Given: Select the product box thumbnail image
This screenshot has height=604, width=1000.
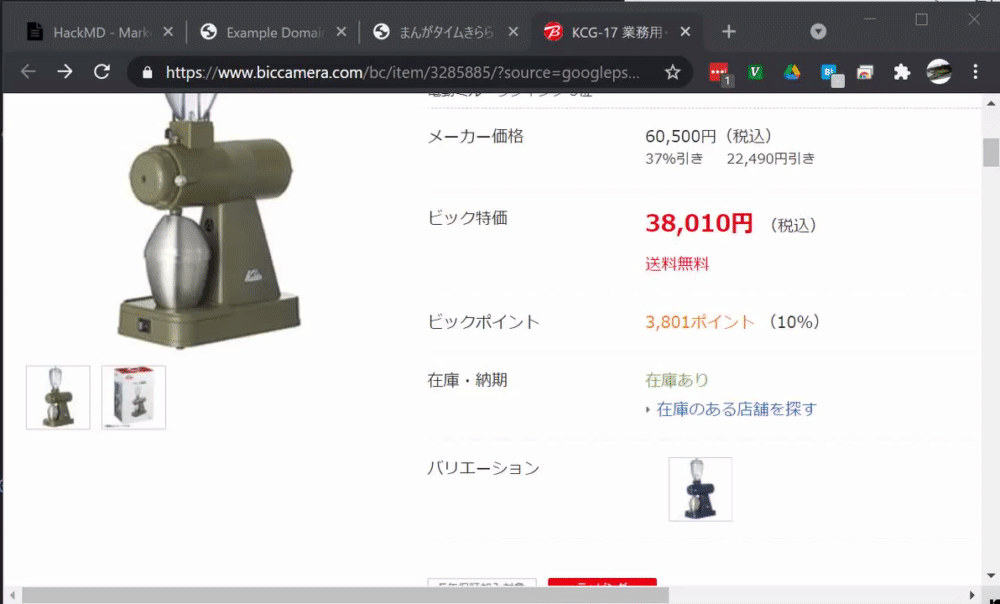Looking at the screenshot, I should tap(134, 396).
